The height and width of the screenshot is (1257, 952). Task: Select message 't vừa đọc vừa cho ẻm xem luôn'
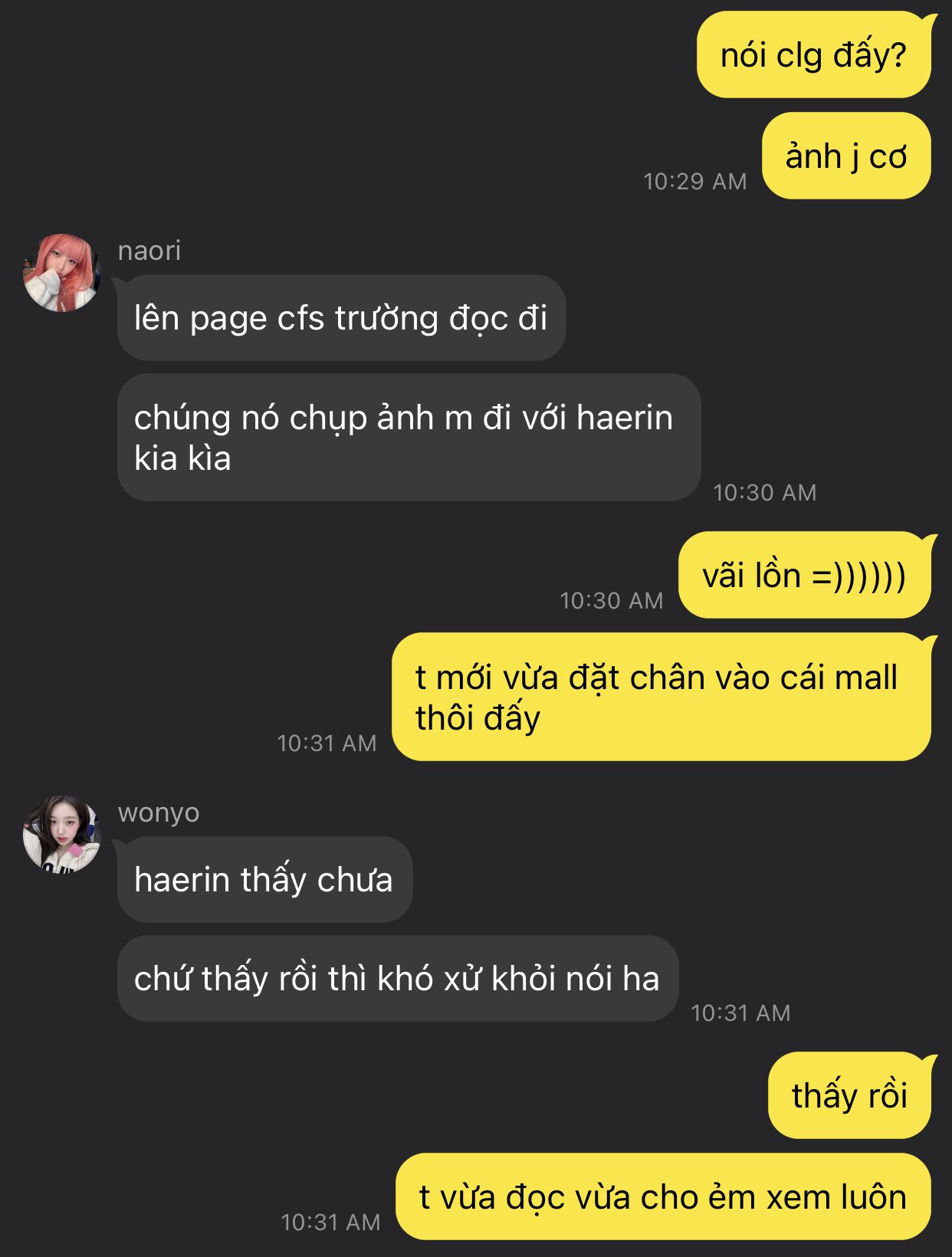click(x=663, y=1196)
